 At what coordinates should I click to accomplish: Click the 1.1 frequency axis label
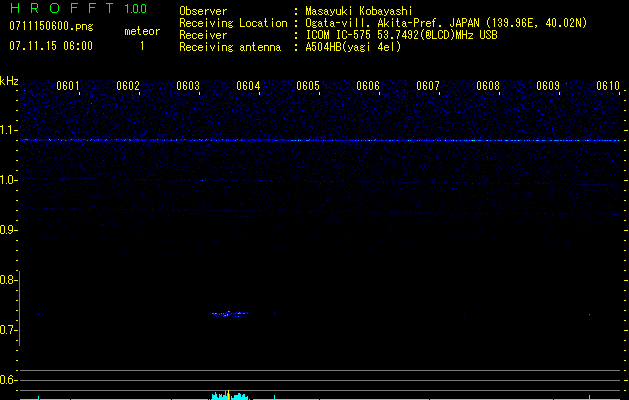[x=9, y=130]
